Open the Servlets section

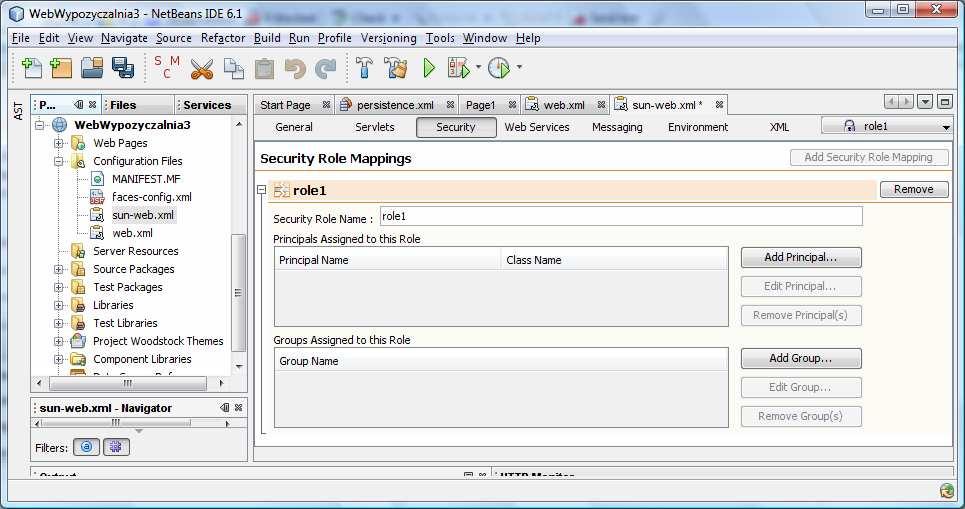click(x=375, y=127)
